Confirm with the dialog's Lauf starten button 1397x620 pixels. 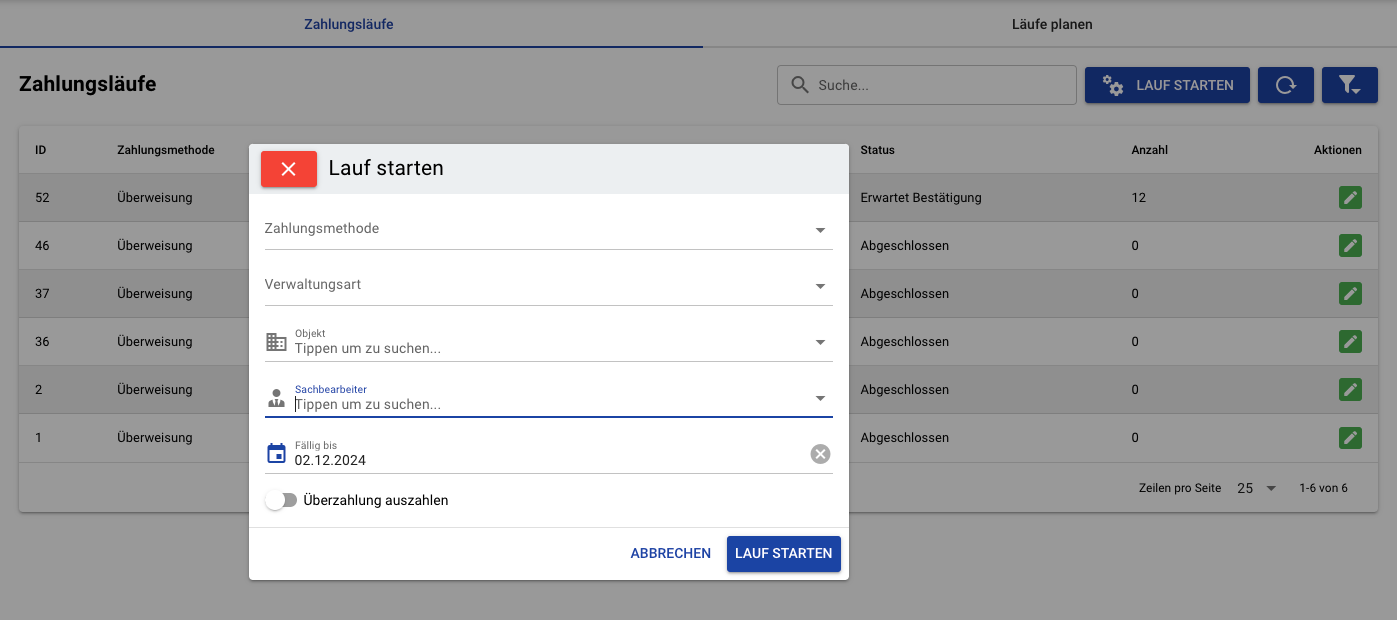[783, 553]
